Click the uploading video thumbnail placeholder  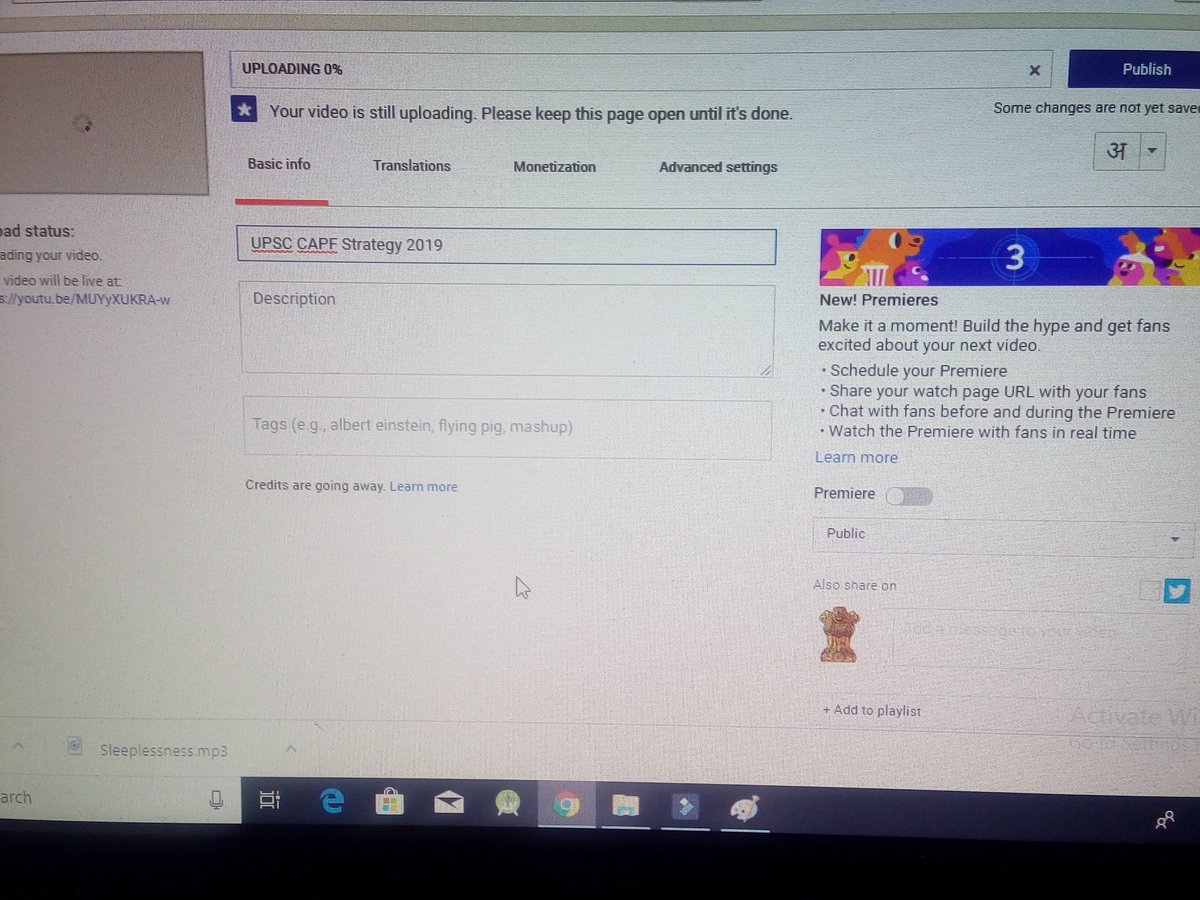pyautogui.click(x=103, y=123)
